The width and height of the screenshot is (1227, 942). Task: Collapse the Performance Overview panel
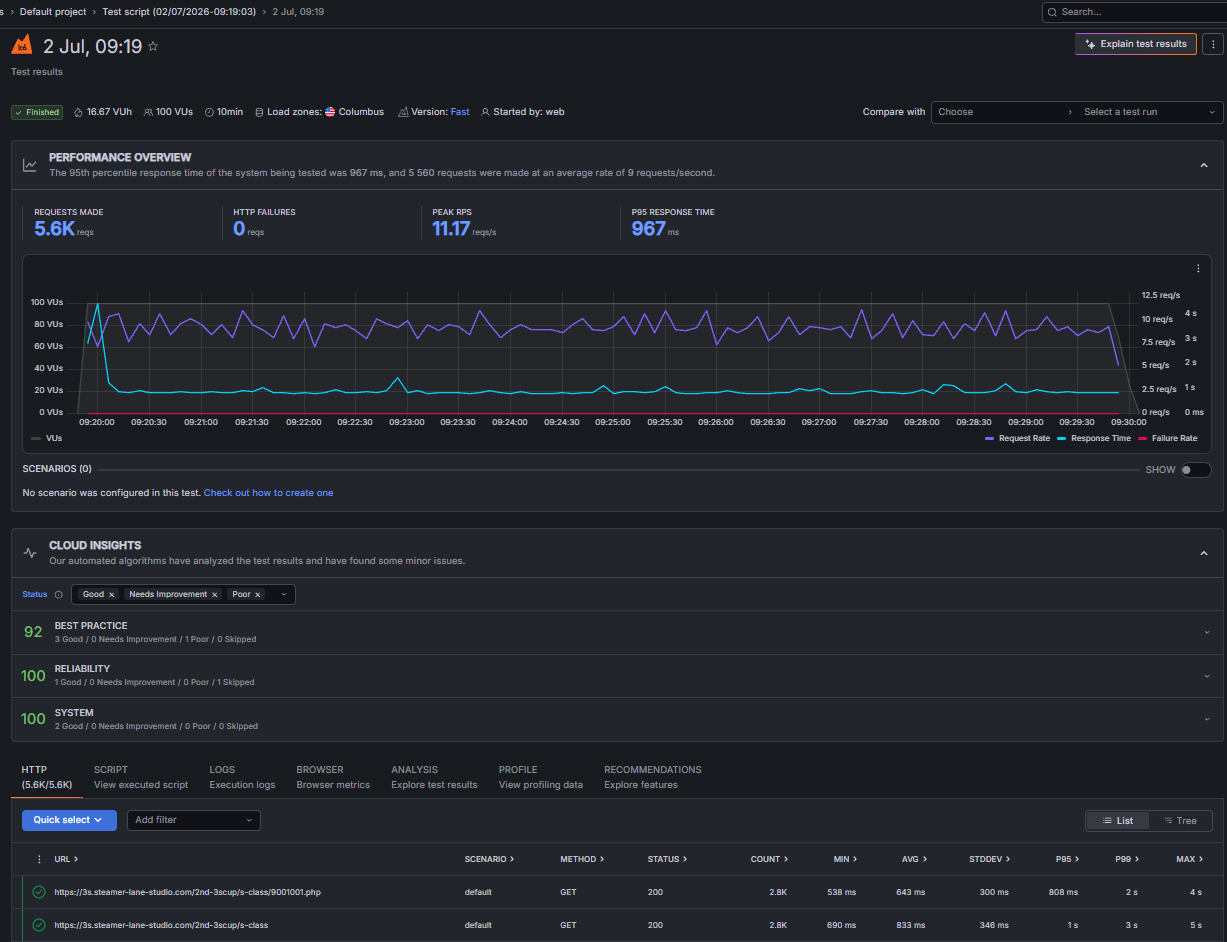click(x=1204, y=165)
